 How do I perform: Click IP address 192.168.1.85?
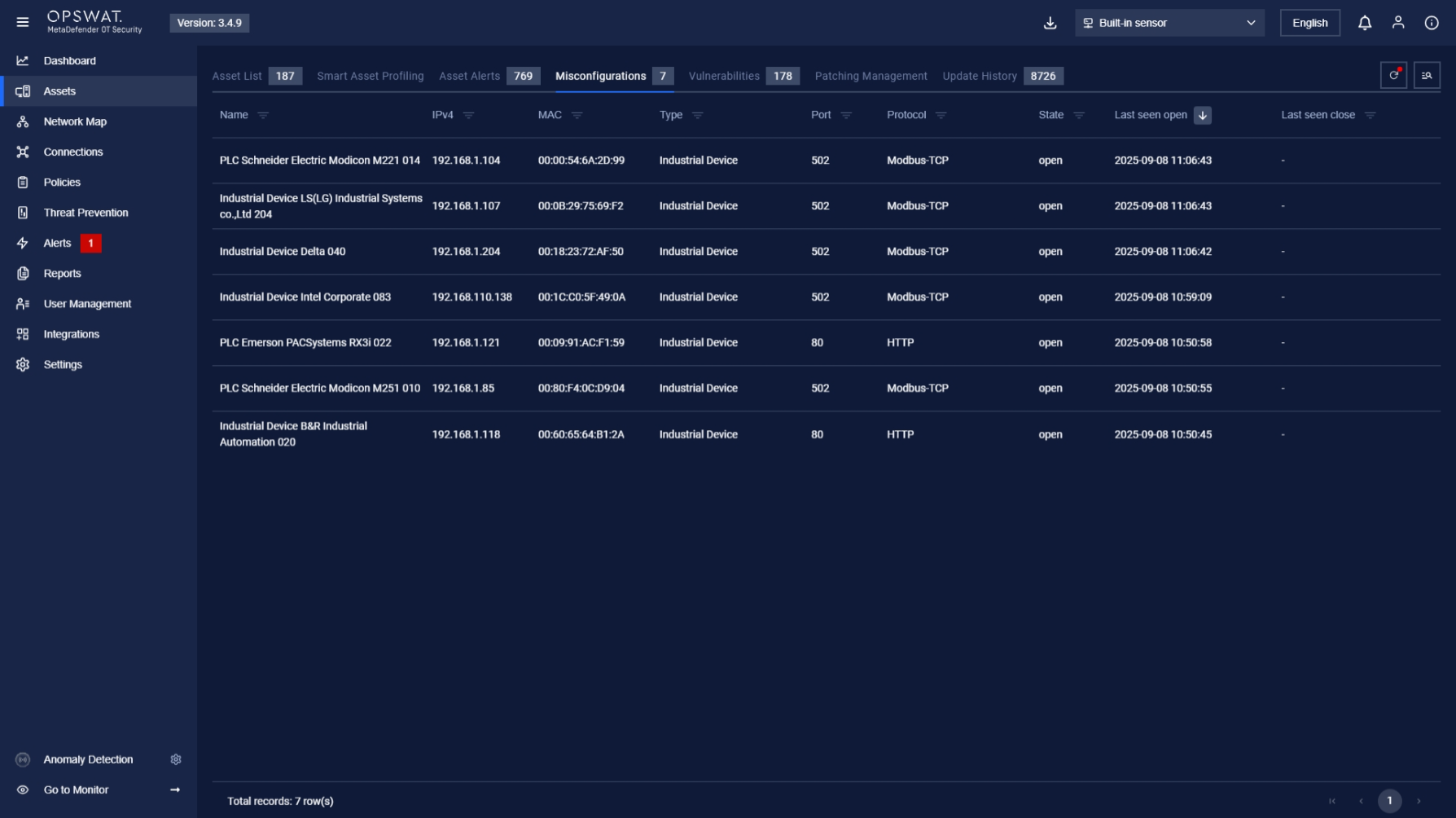pos(463,389)
